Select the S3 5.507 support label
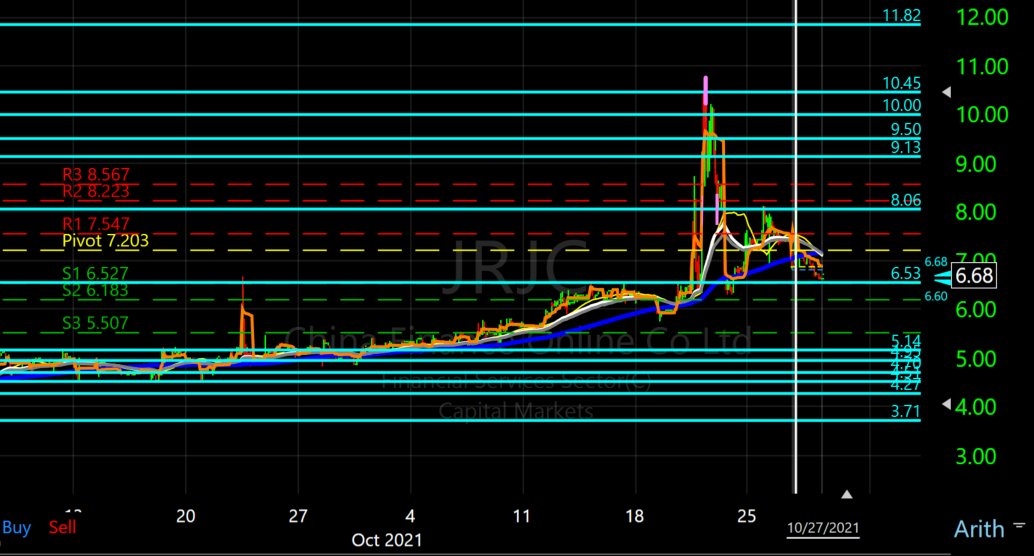This screenshot has width=1034, height=556. click(95, 323)
